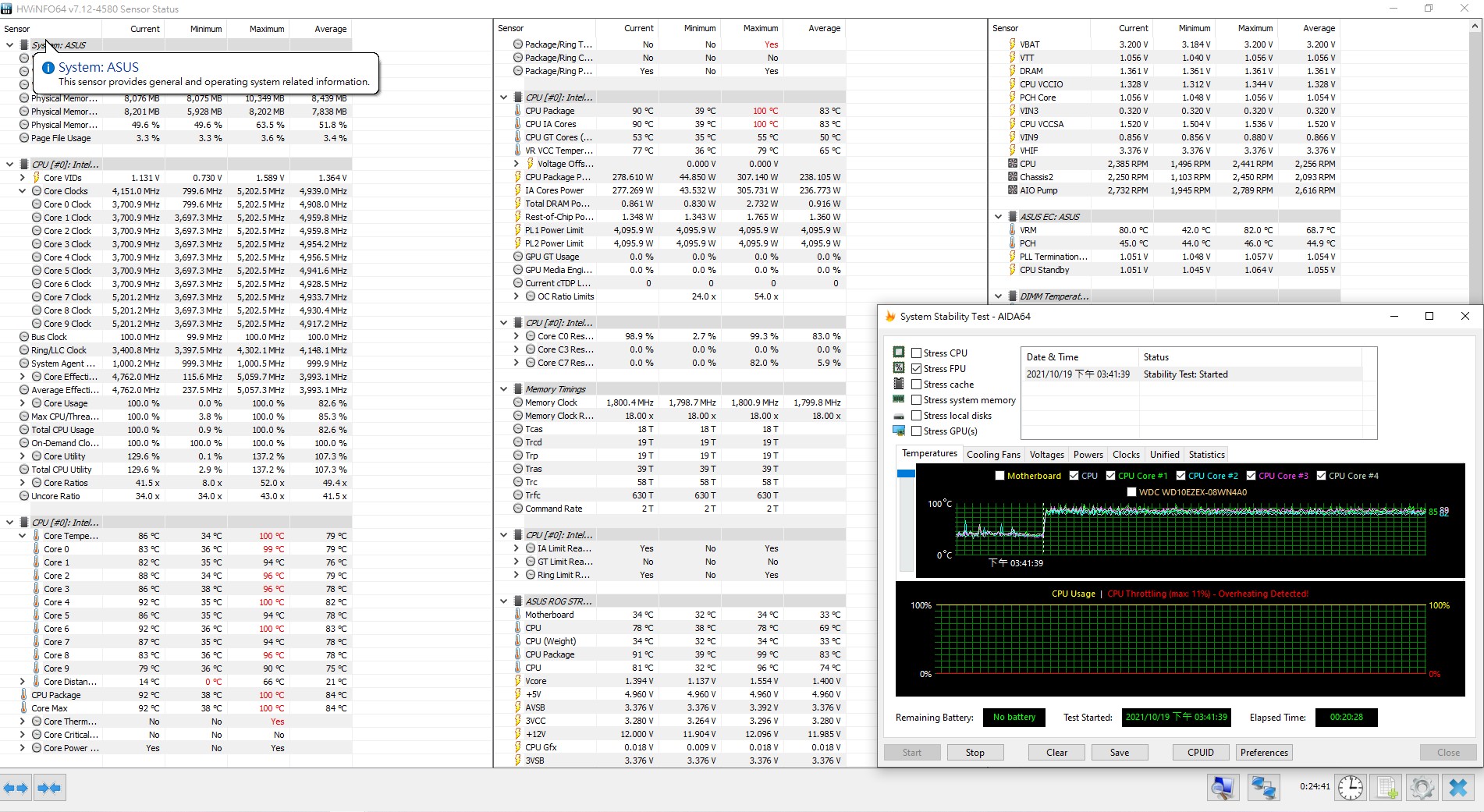Click the lightning icon beside CPU Package Power
Image resolution: width=1484 pixels, height=812 pixels.
(x=518, y=177)
